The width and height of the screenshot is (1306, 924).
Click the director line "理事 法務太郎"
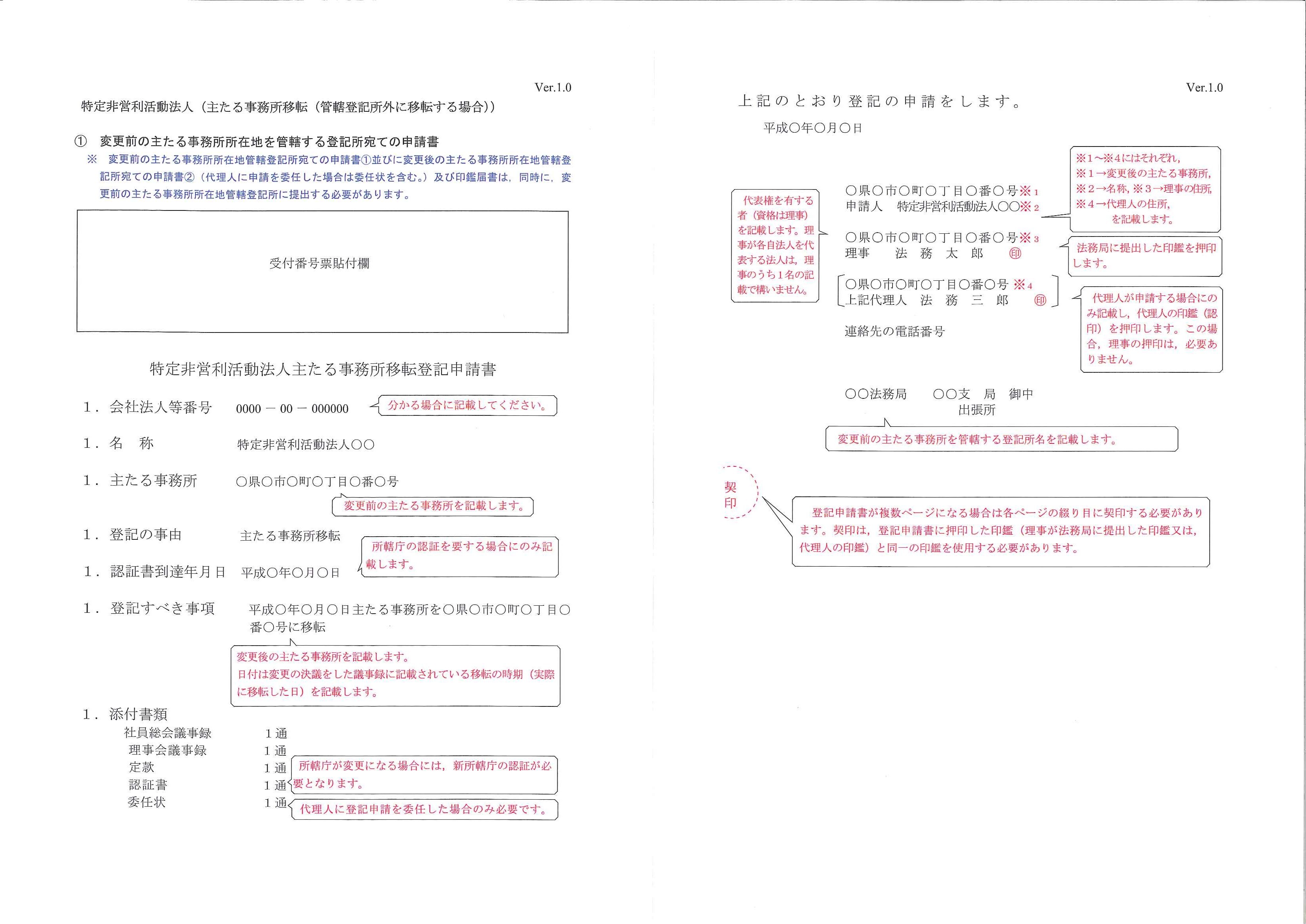915,253
